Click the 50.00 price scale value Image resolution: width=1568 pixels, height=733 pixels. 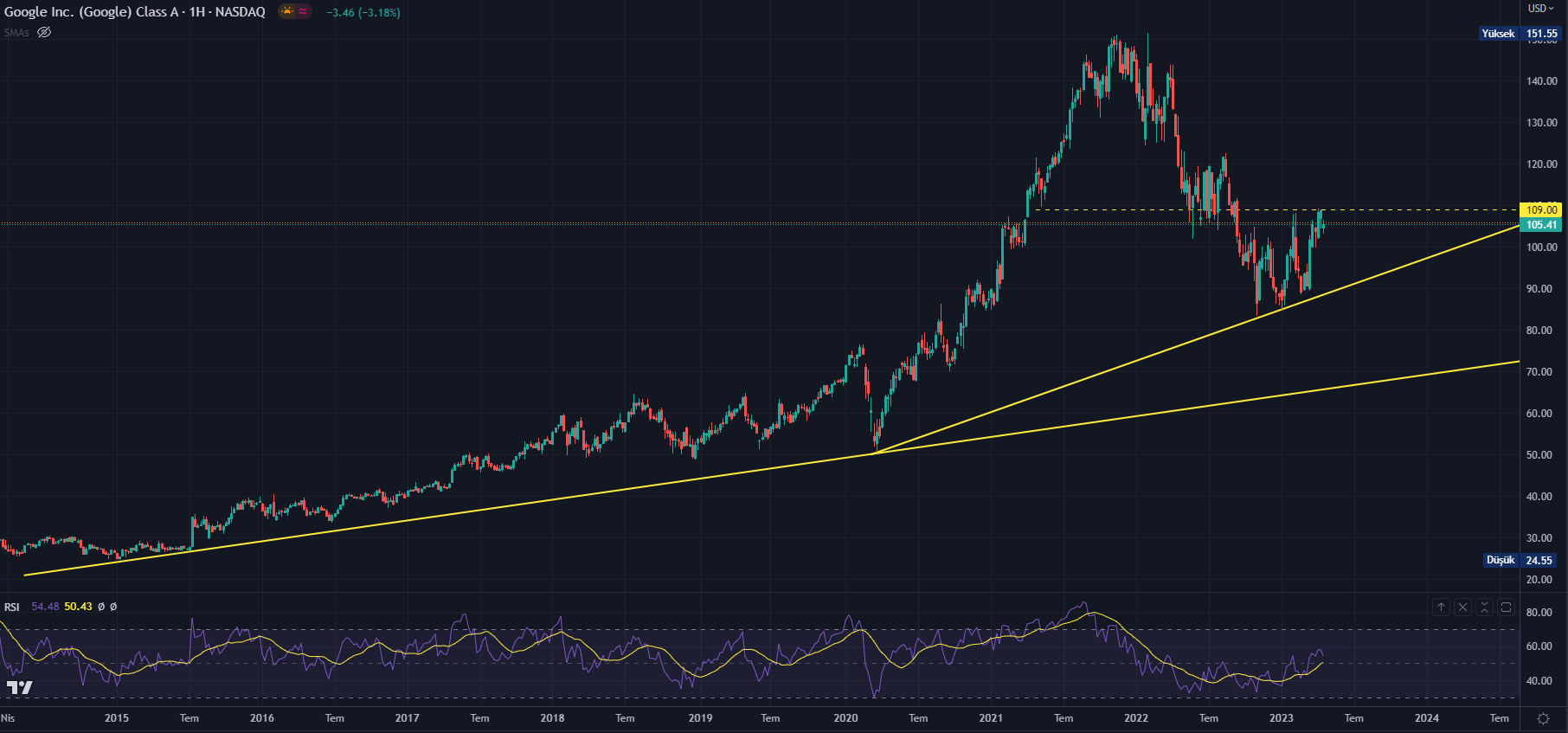coord(1539,455)
